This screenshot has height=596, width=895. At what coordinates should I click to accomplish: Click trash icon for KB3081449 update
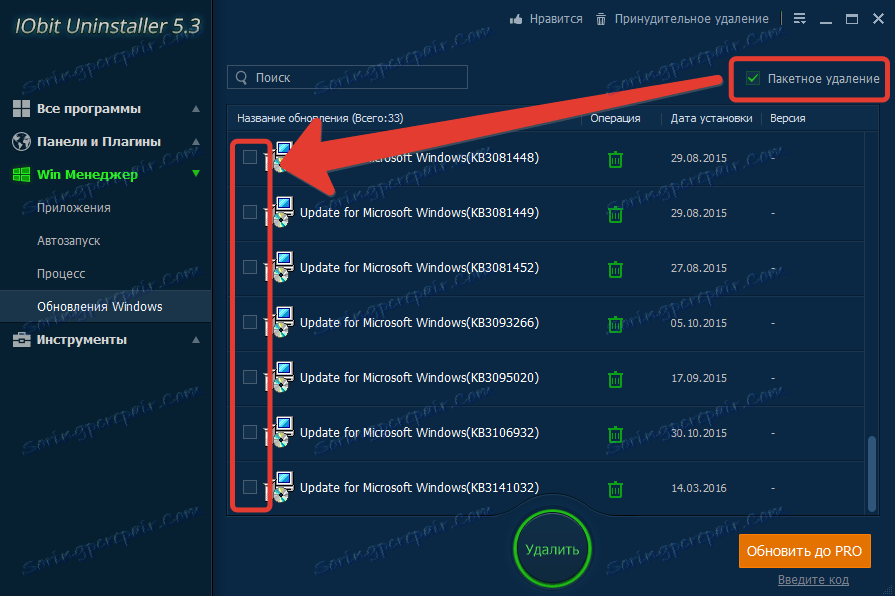(x=615, y=214)
